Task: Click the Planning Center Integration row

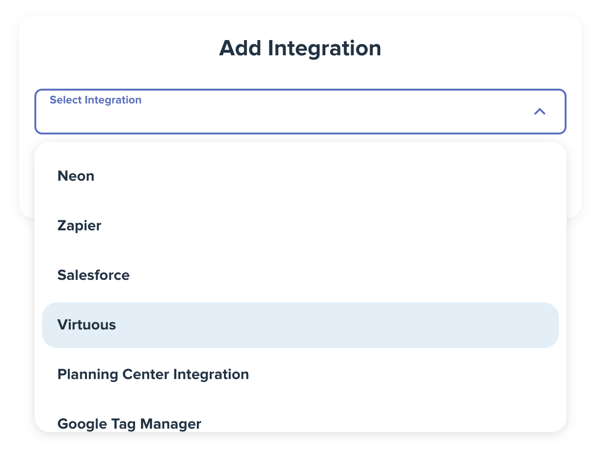Action: 300,374
